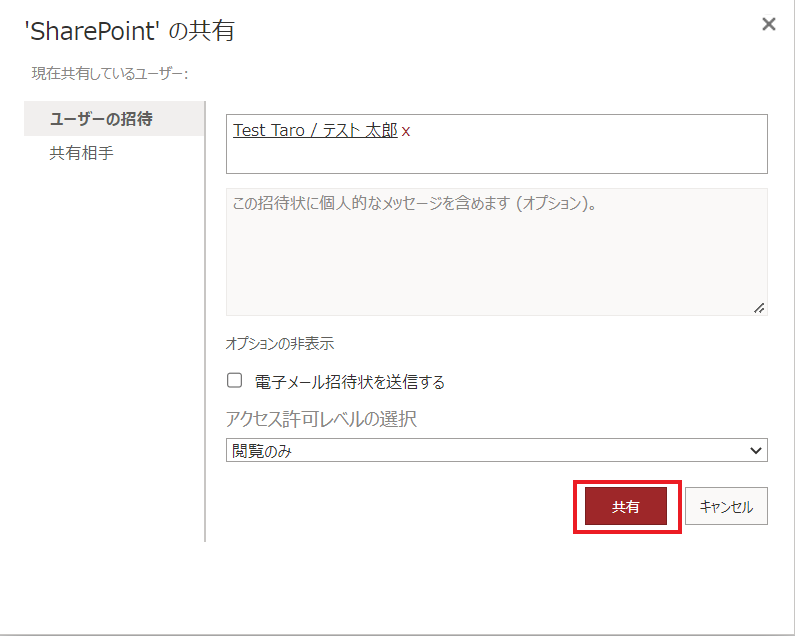Click the red 共有 button

pos(626,506)
